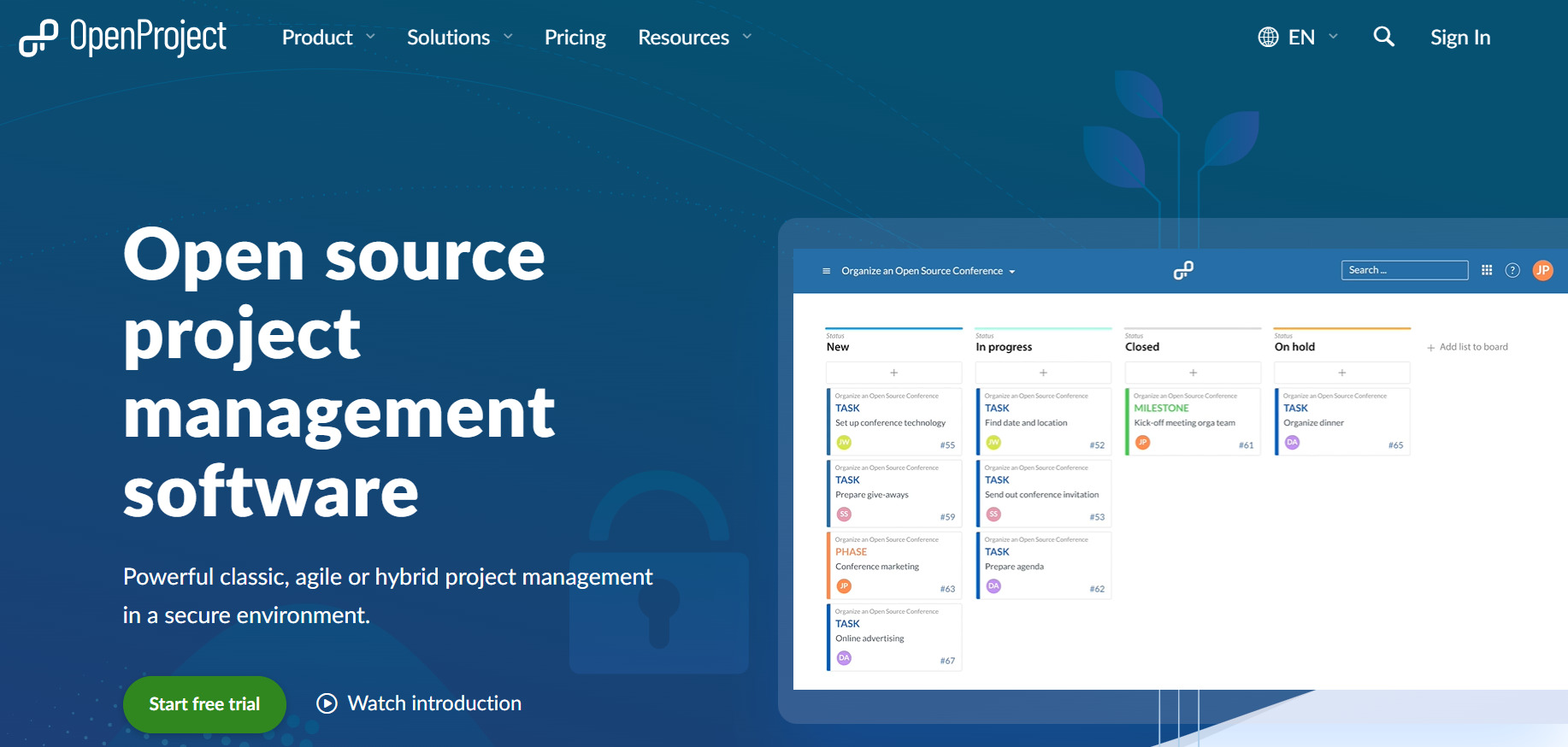This screenshot has height=747, width=1568.
Task: Go to the Pricing page
Action: tap(575, 38)
